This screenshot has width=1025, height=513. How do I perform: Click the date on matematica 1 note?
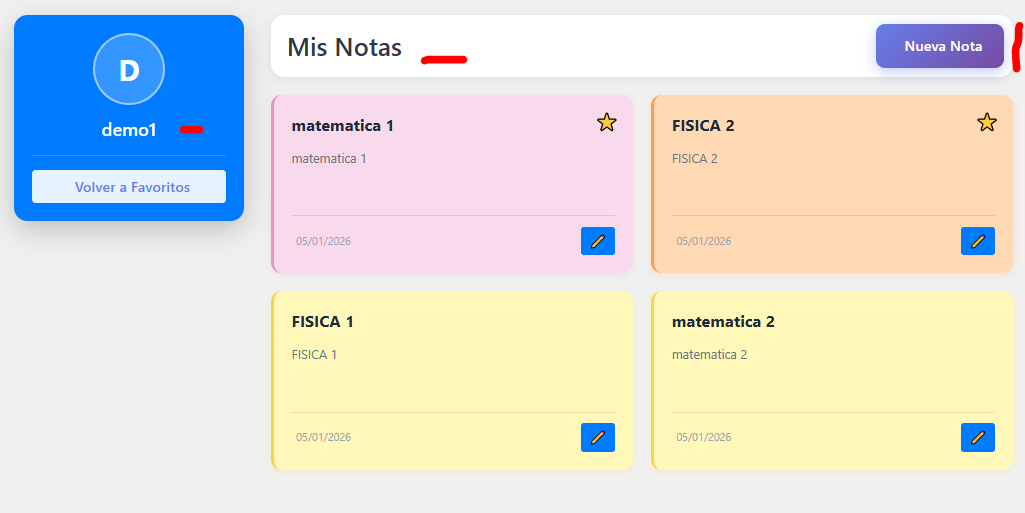click(x=324, y=241)
